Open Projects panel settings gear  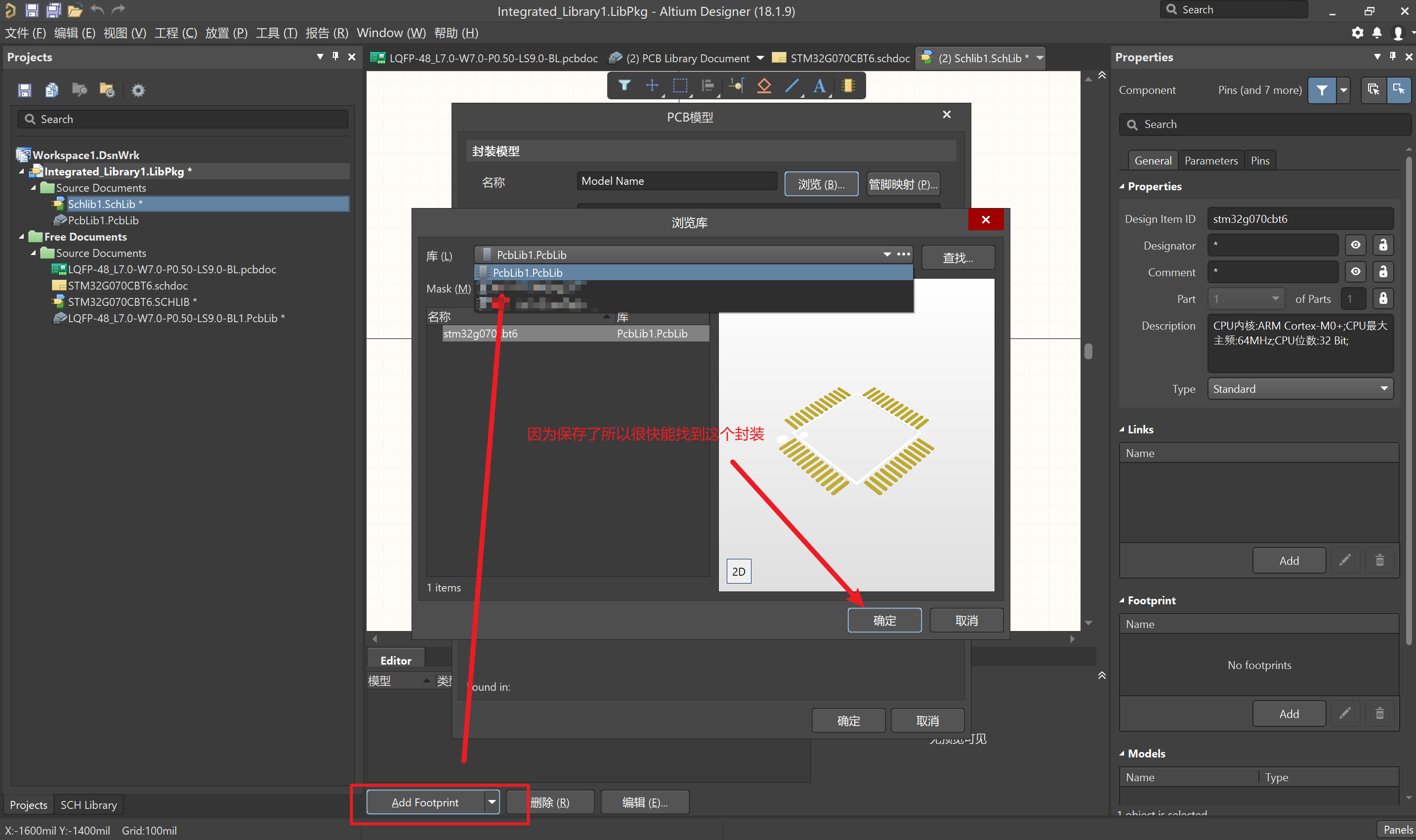click(x=138, y=90)
